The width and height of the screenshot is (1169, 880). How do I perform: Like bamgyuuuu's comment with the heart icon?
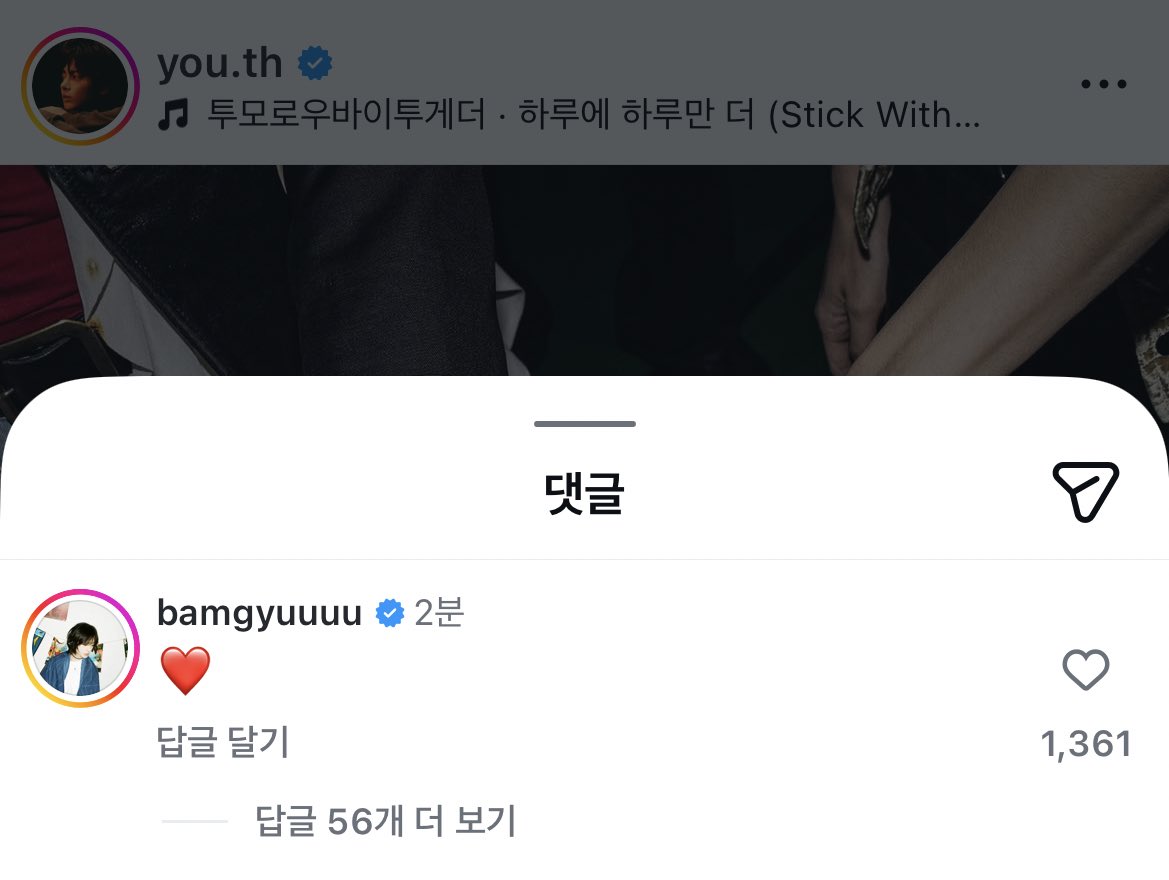pyautogui.click(x=1086, y=670)
